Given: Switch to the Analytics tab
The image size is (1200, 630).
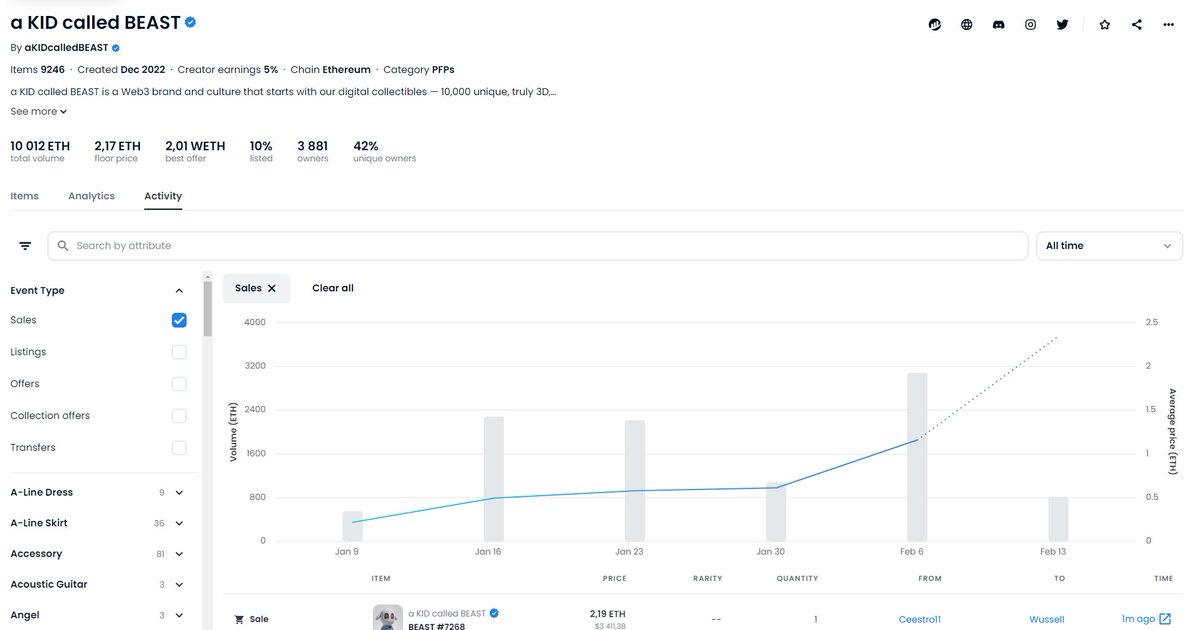Looking at the screenshot, I should pyautogui.click(x=91, y=195).
